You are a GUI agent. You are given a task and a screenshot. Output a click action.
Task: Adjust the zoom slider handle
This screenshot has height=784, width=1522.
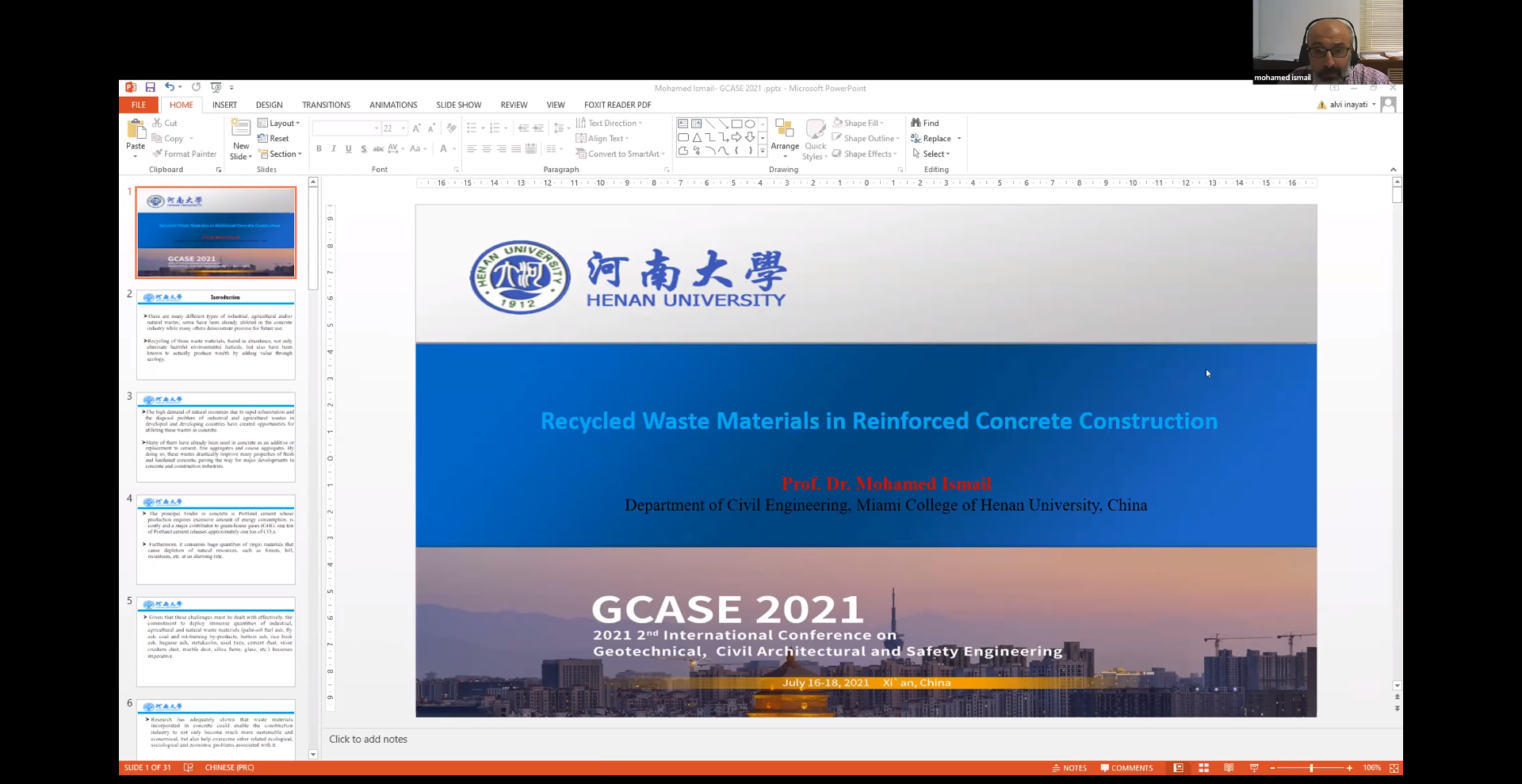point(1311,767)
